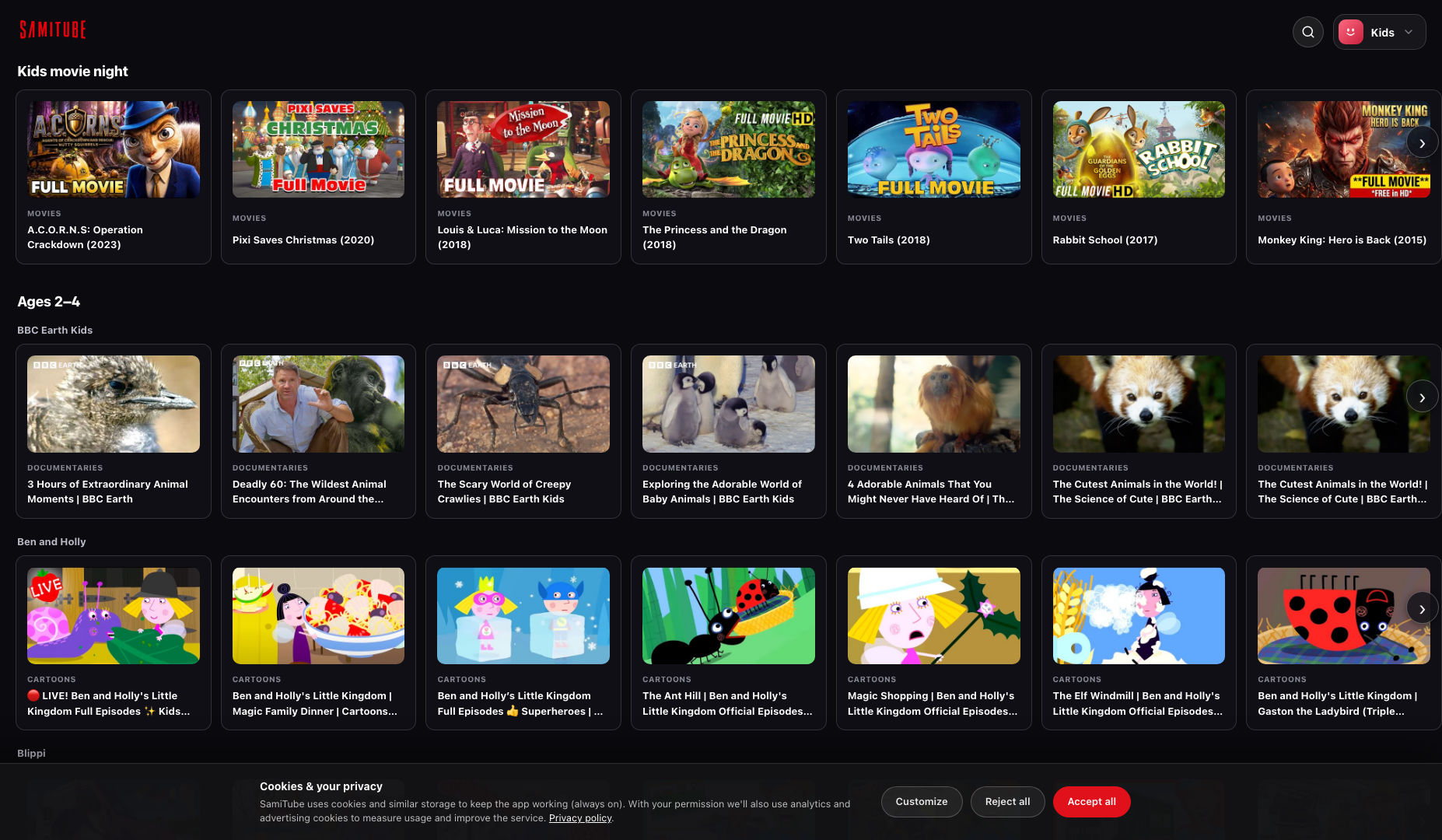Open Pixi Saves Christmas thumbnail
The height and width of the screenshot is (840, 1442).
point(318,149)
